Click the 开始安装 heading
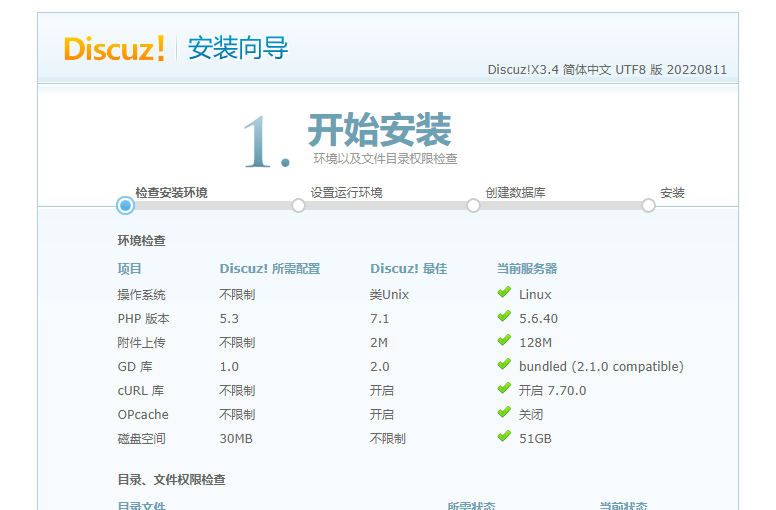This screenshot has width=776, height=510. (x=380, y=130)
